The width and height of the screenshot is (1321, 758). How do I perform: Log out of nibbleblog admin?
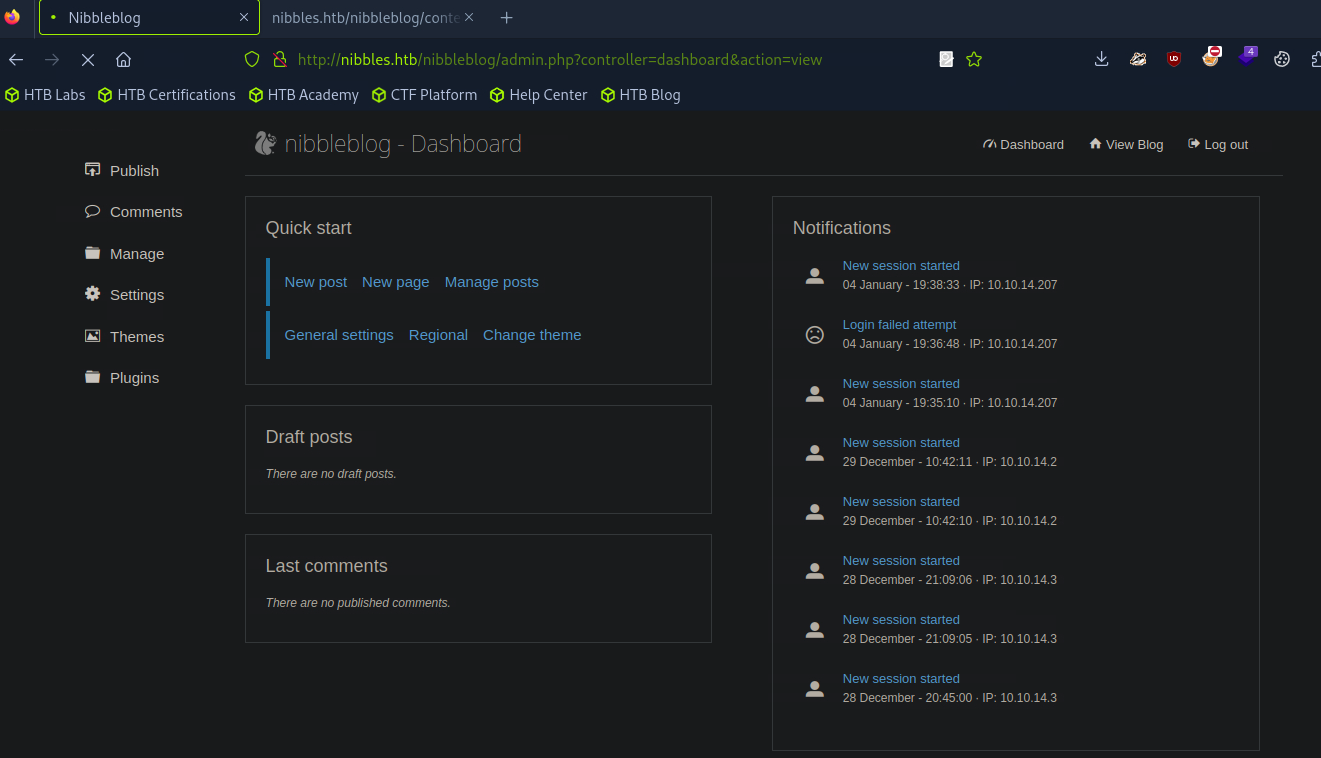tap(1217, 145)
